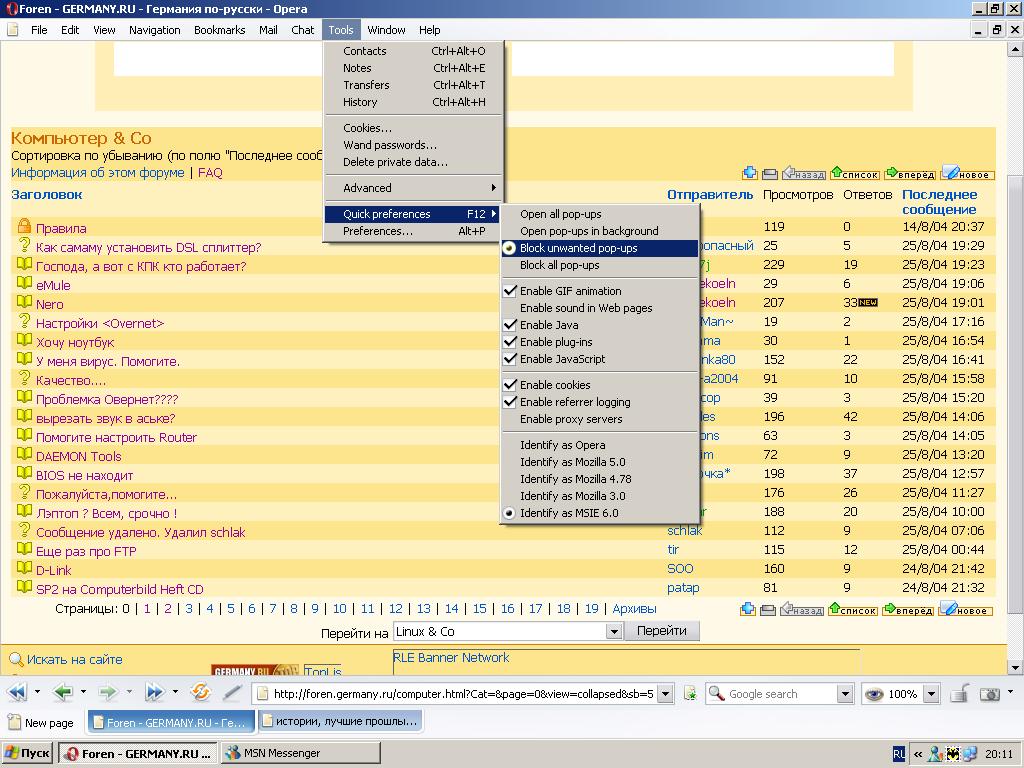Screen dimensions: 1024x768
Task: Click the 'список' button above the thread table
Action: (x=855, y=173)
